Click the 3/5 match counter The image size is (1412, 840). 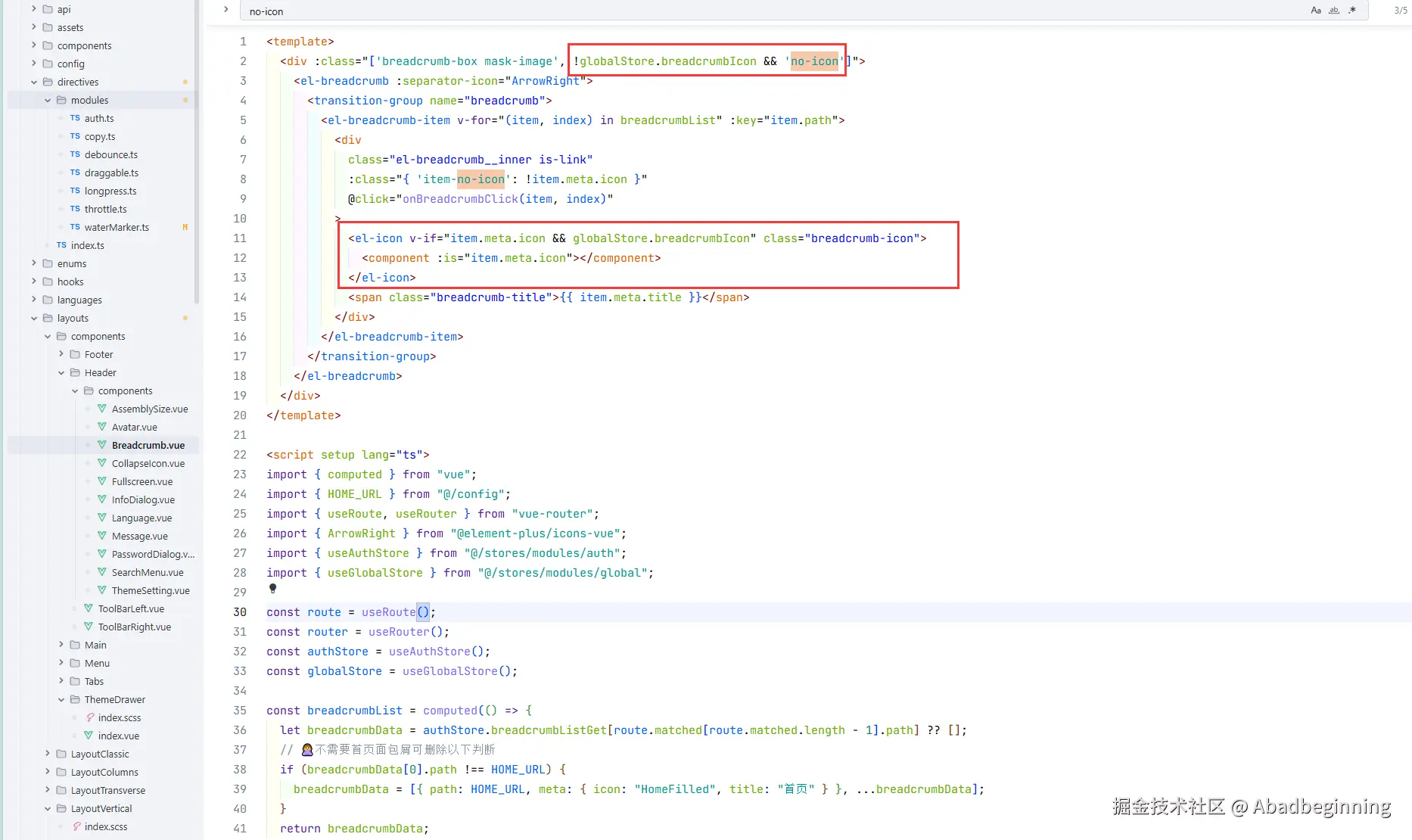tap(1401, 11)
